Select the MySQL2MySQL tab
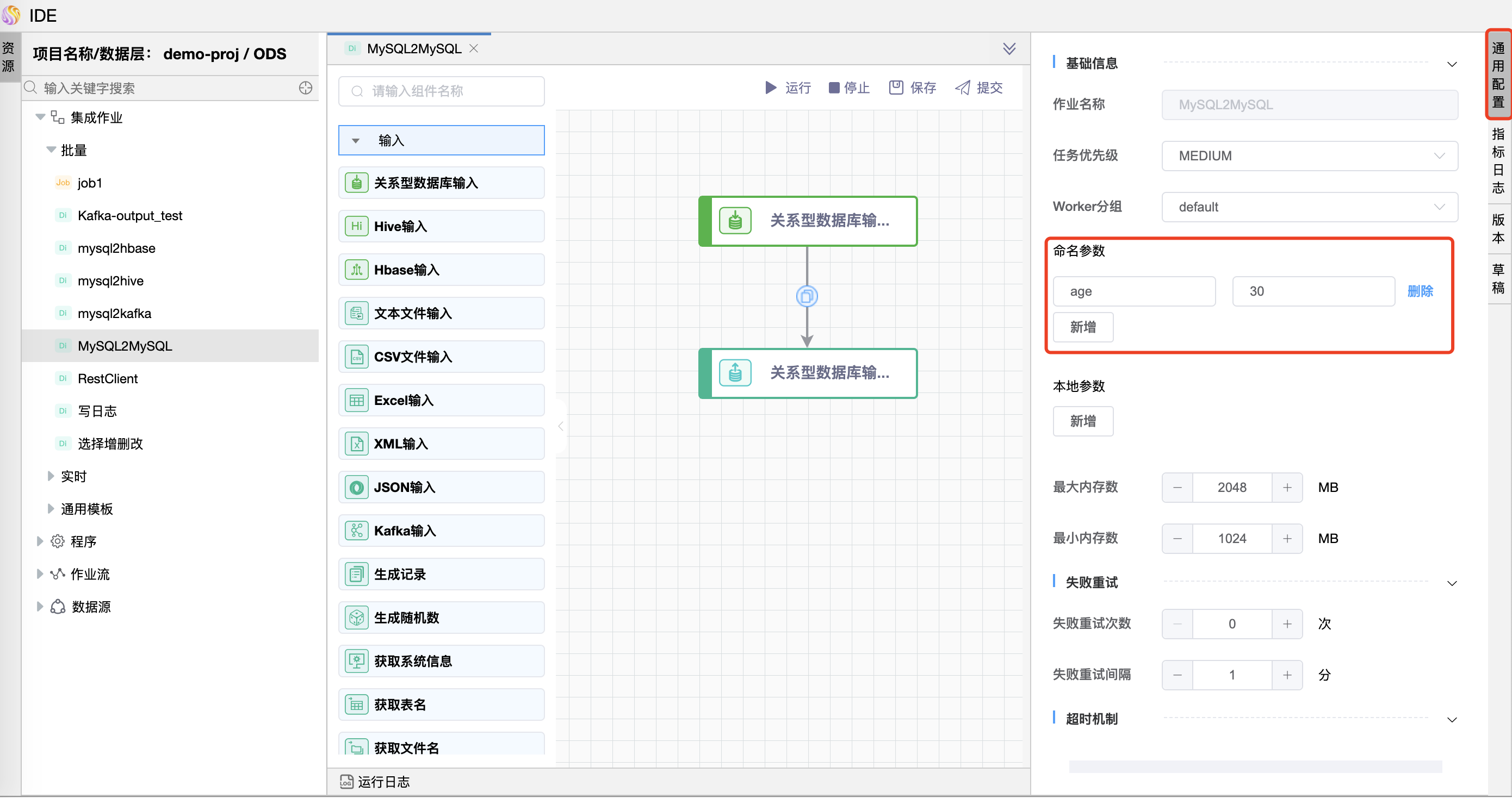The image size is (1512, 798). [413, 48]
